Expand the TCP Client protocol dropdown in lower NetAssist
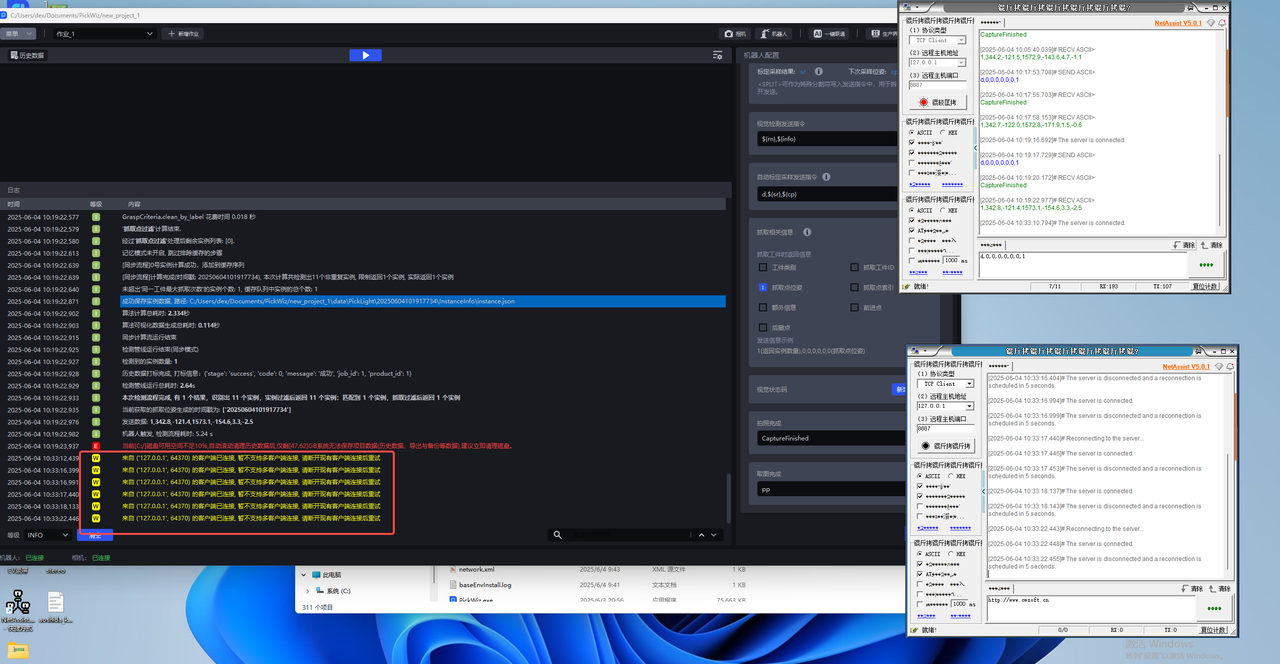 click(x=945, y=383)
